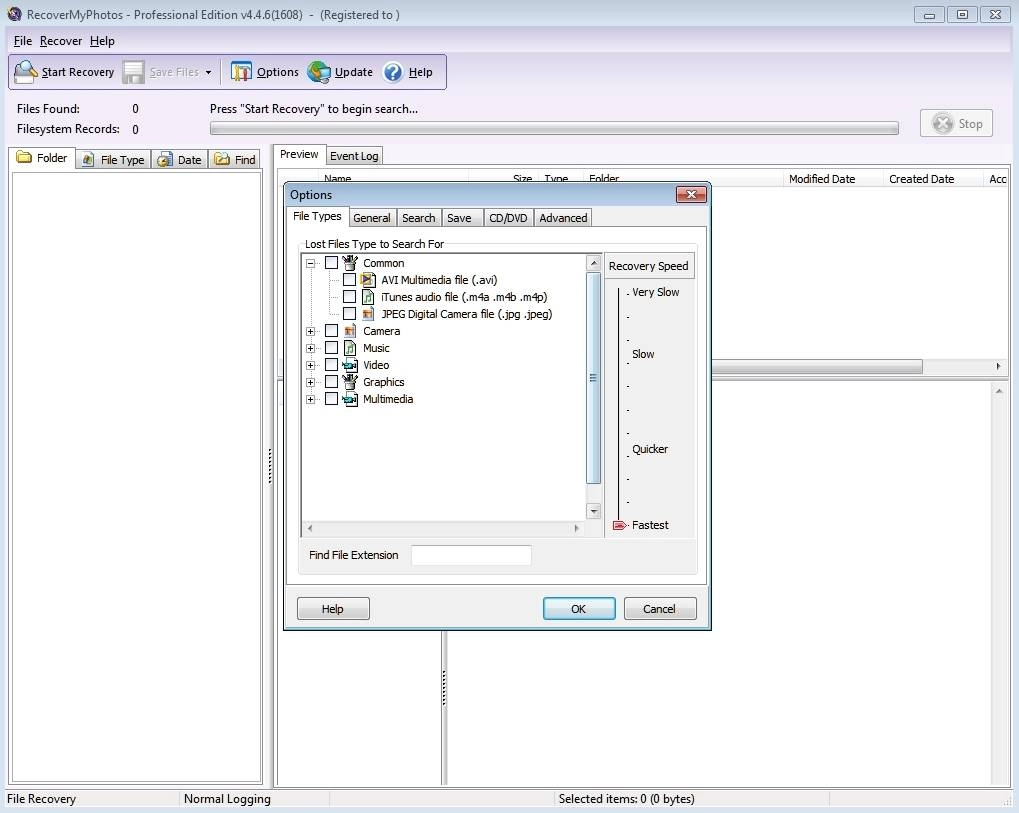Click the blue Help question mark icon
This screenshot has width=1019, height=813.
click(x=393, y=72)
